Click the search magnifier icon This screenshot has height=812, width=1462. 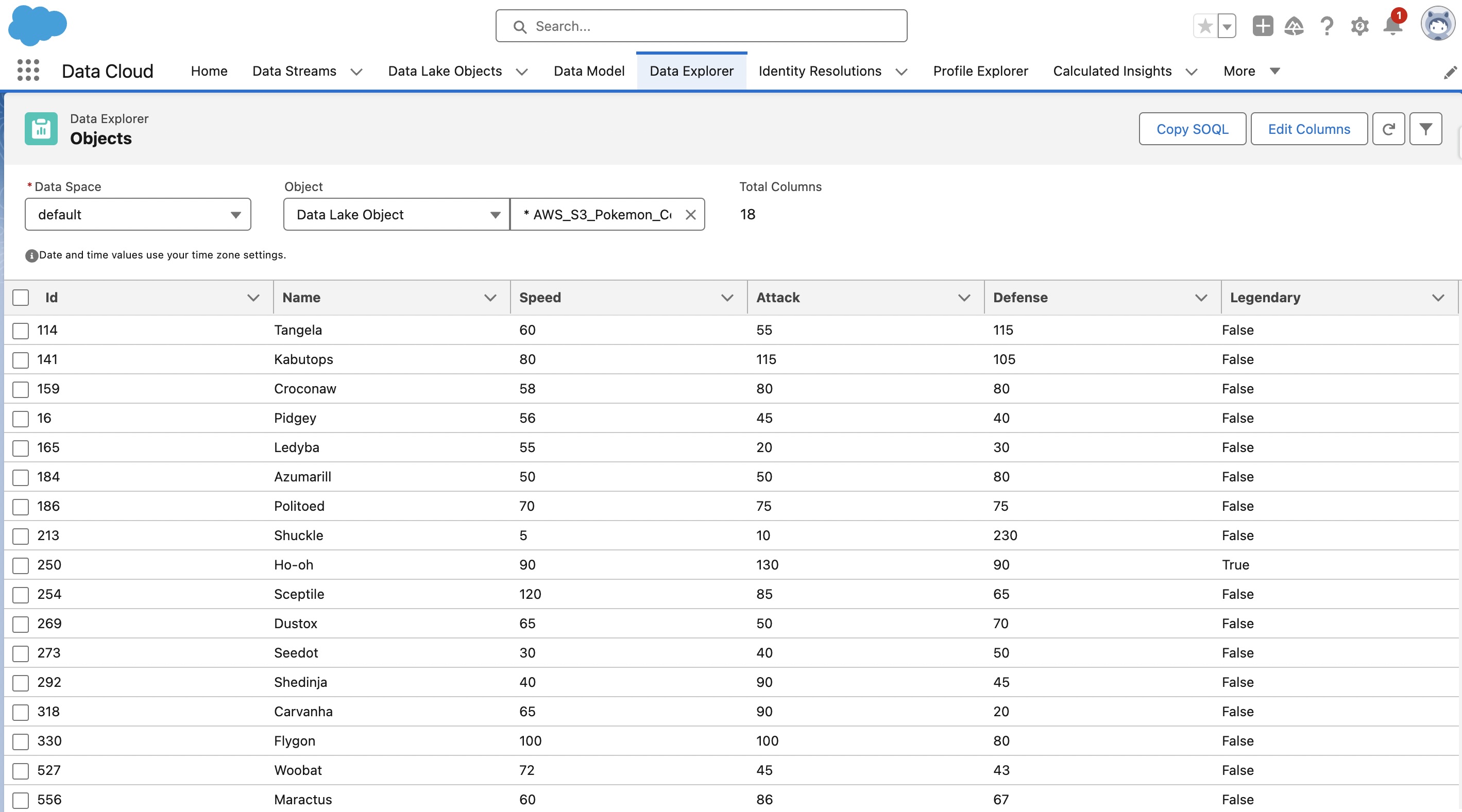coord(519,27)
